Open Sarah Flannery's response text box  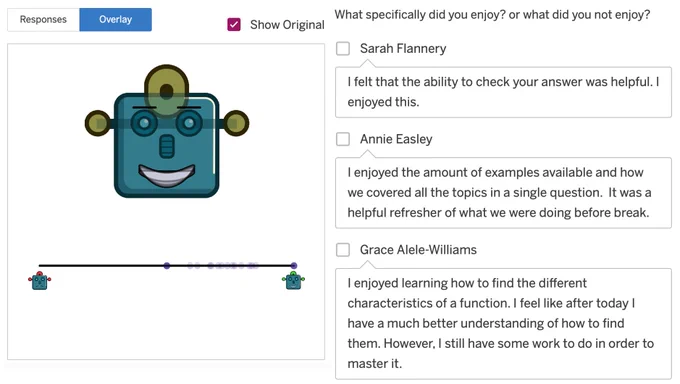503,92
